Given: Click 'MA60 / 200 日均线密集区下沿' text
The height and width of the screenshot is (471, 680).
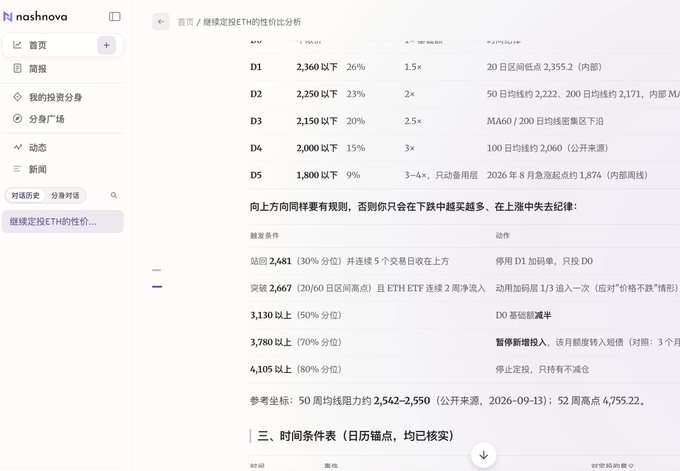Looking at the screenshot, I should (x=545, y=121).
